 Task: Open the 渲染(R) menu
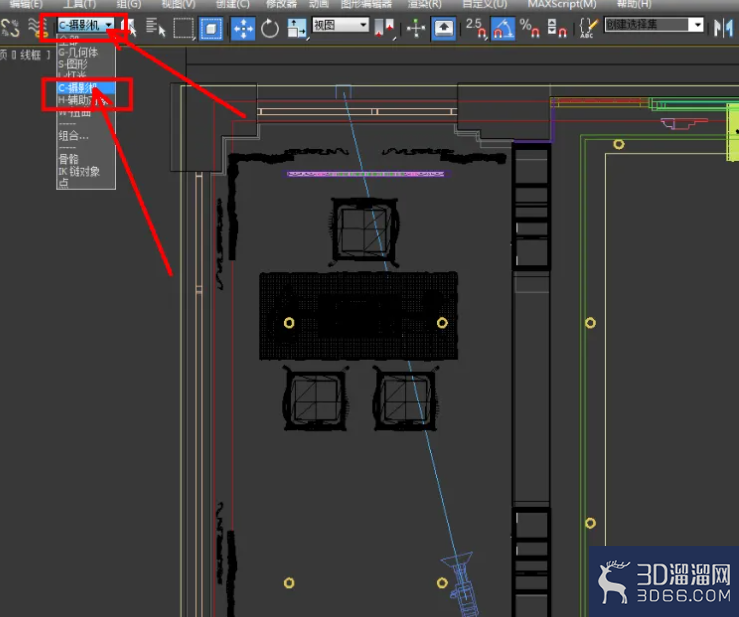(x=425, y=4)
